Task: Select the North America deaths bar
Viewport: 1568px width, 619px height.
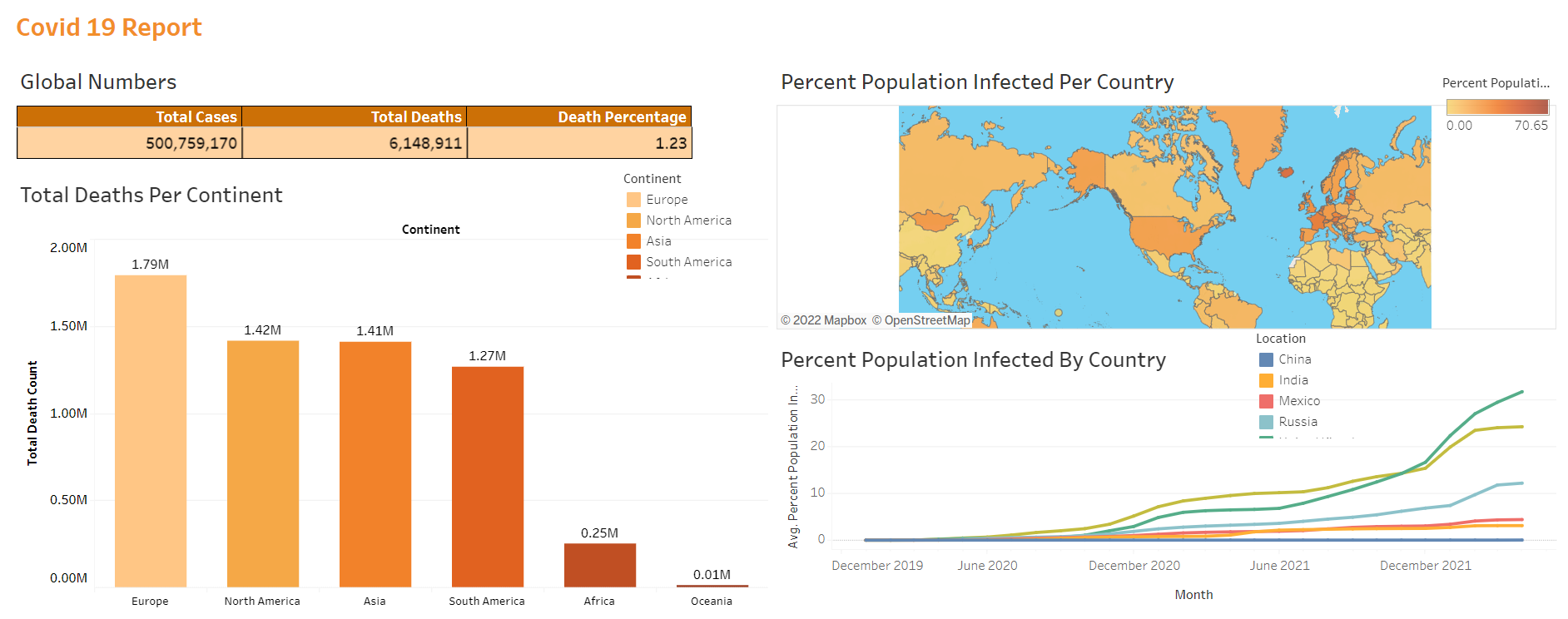Action: [x=263, y=464]
